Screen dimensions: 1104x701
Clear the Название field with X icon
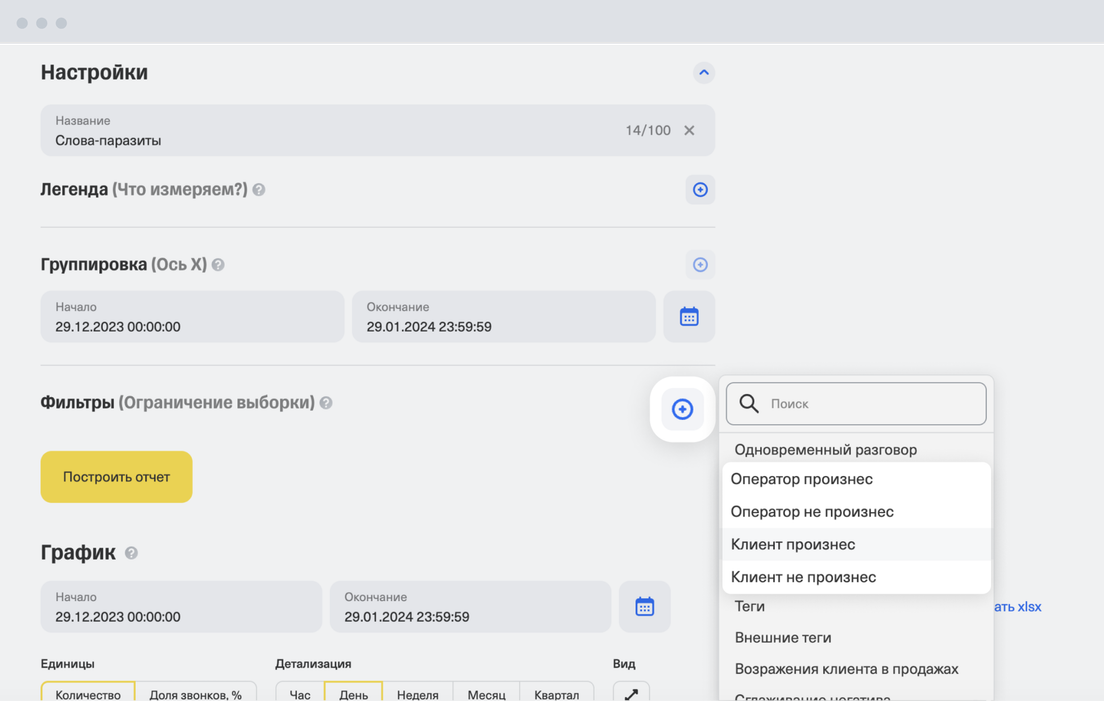[x=689, y=130]
